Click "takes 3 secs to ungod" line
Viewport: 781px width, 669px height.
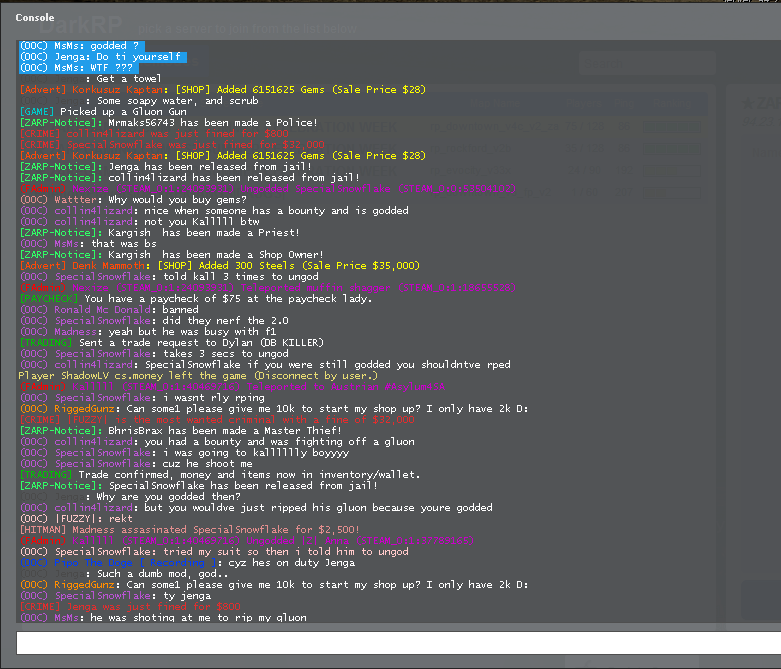click(154, 354)
